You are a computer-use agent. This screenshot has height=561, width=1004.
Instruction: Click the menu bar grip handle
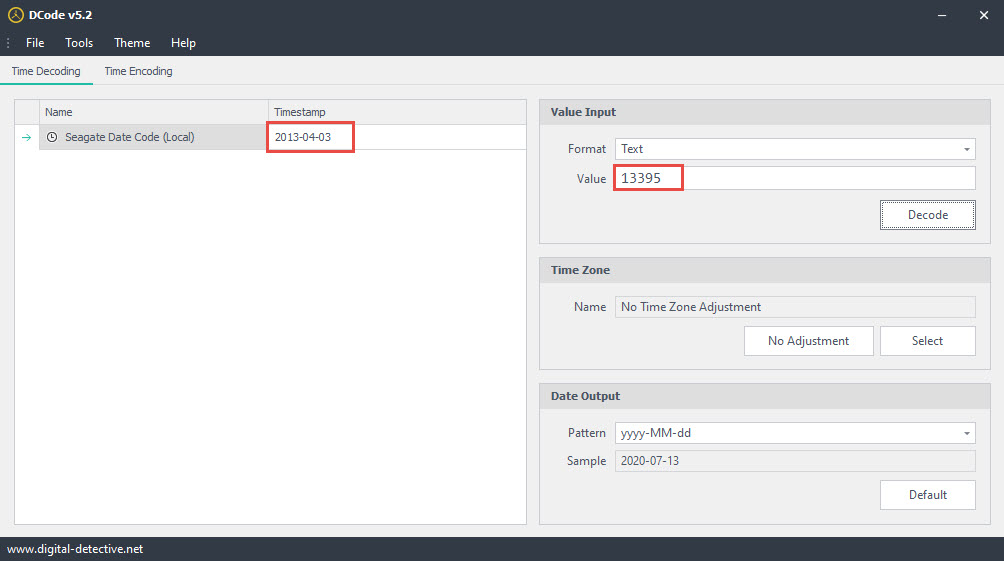click(8, 43)
